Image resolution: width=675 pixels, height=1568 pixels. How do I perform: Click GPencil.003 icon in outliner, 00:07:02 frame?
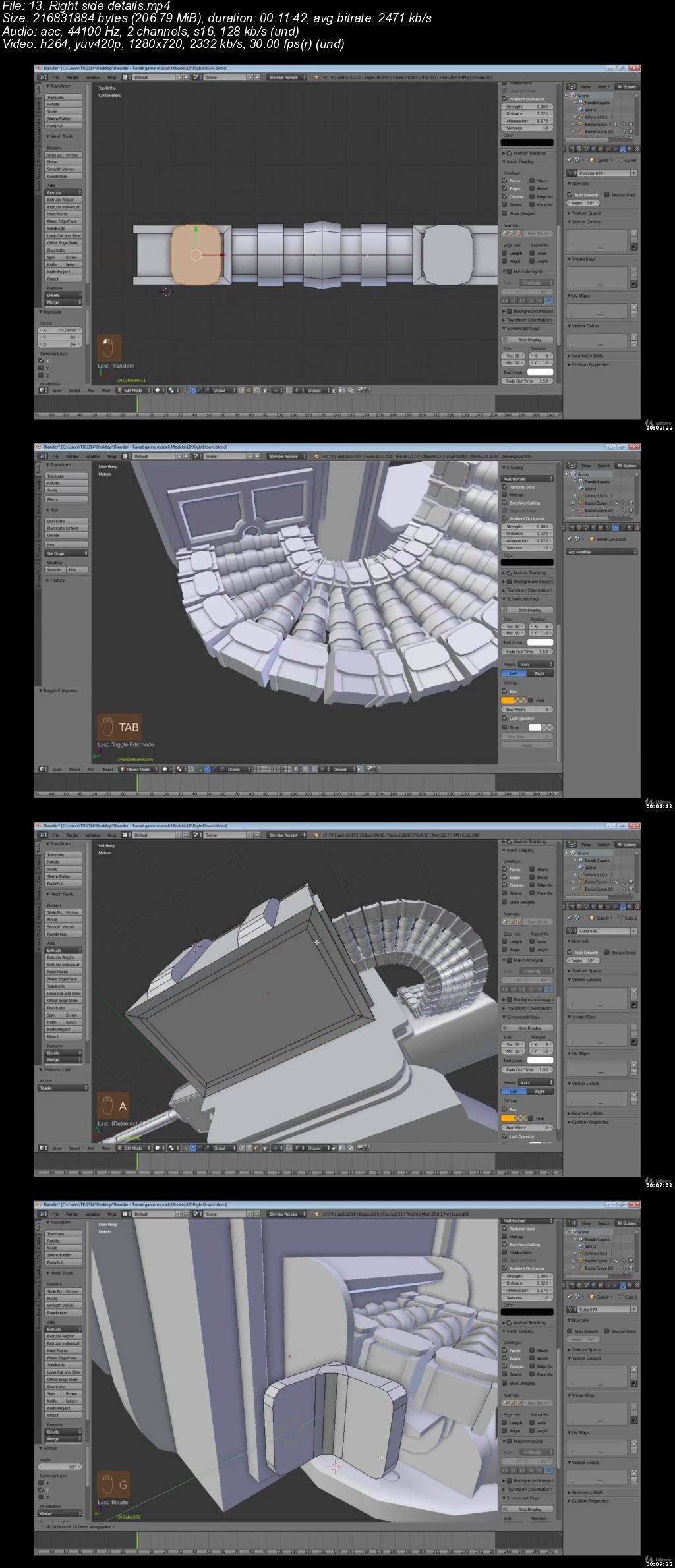581,874
